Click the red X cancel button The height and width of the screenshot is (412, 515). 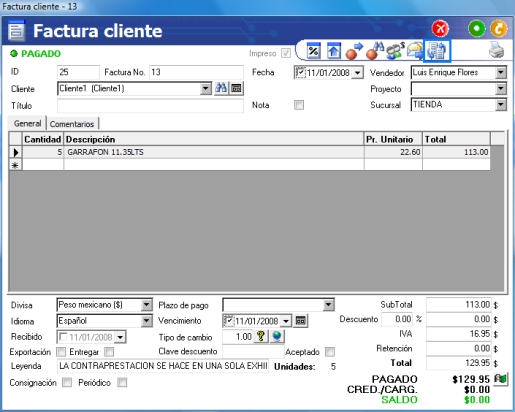point(440,29)
